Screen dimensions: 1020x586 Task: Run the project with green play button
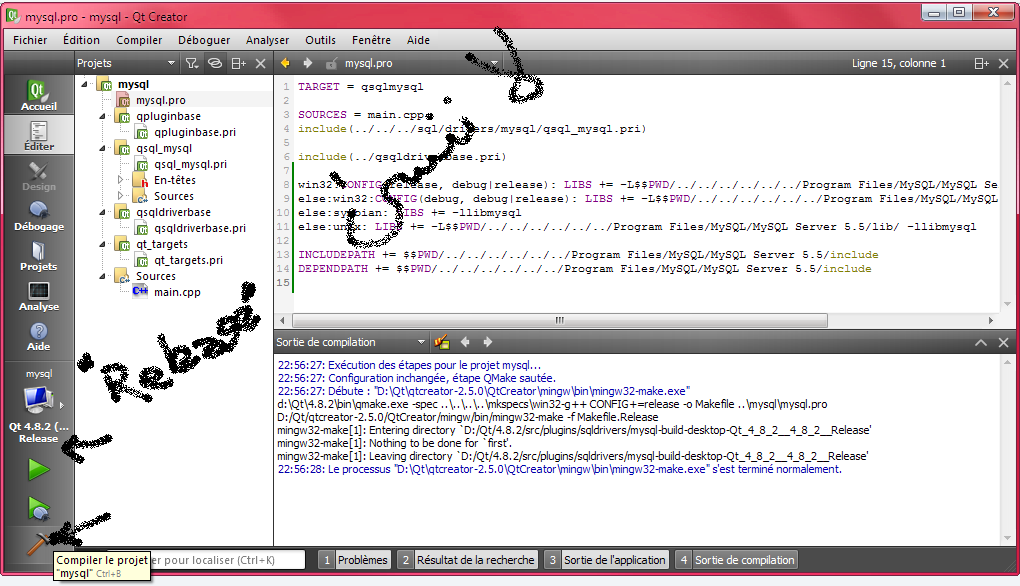pos(38,469)
